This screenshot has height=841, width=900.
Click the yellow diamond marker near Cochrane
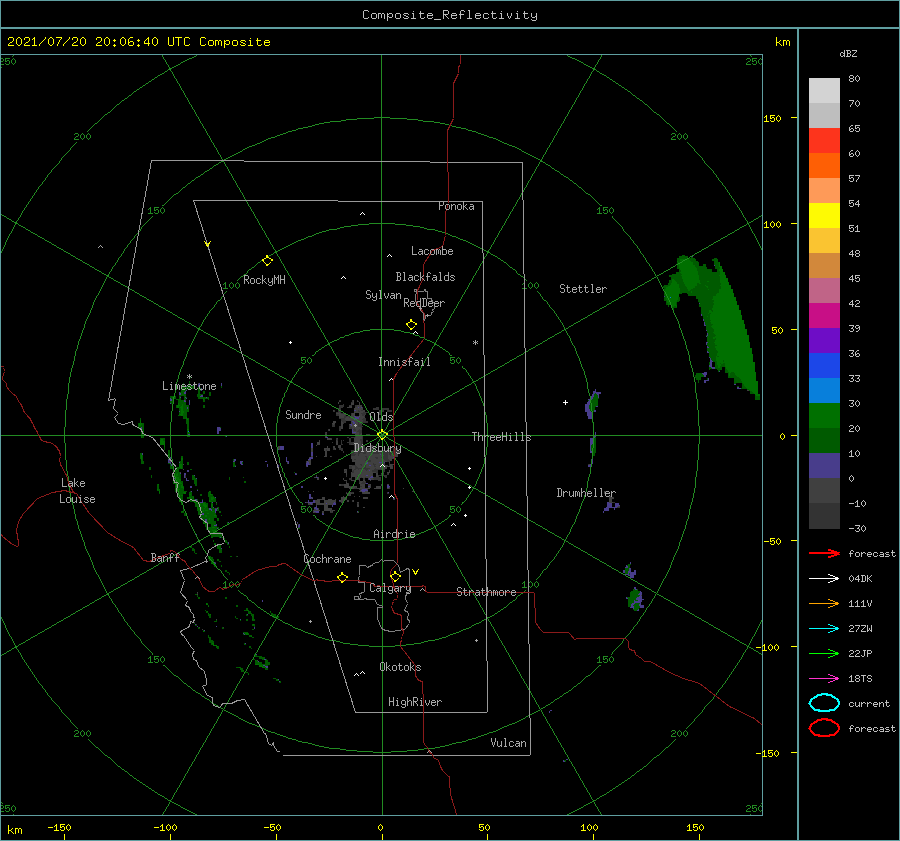pos(342,577)
